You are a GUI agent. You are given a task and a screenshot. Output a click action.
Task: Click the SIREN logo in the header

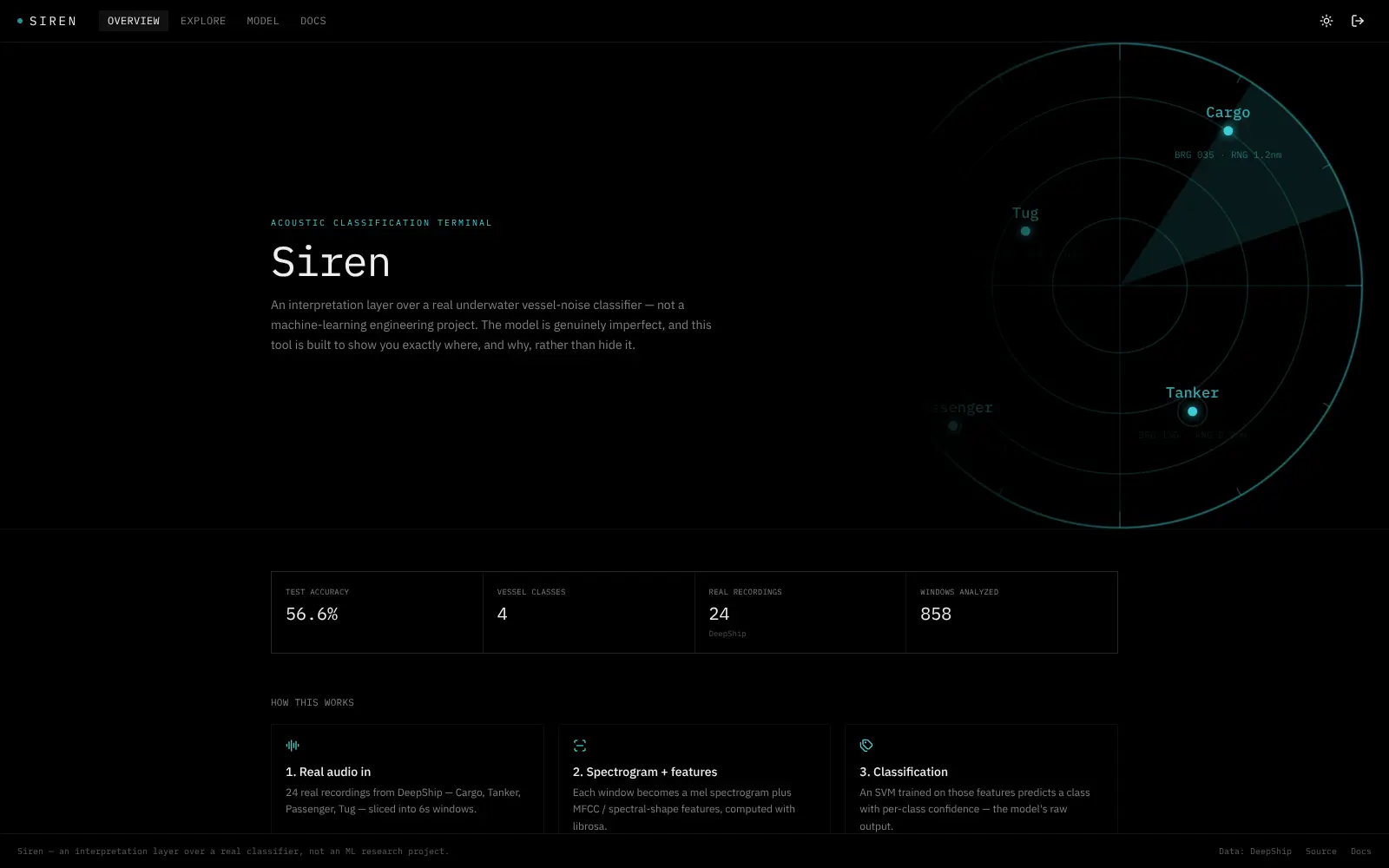pyautogui.click(x=47, y=21)
